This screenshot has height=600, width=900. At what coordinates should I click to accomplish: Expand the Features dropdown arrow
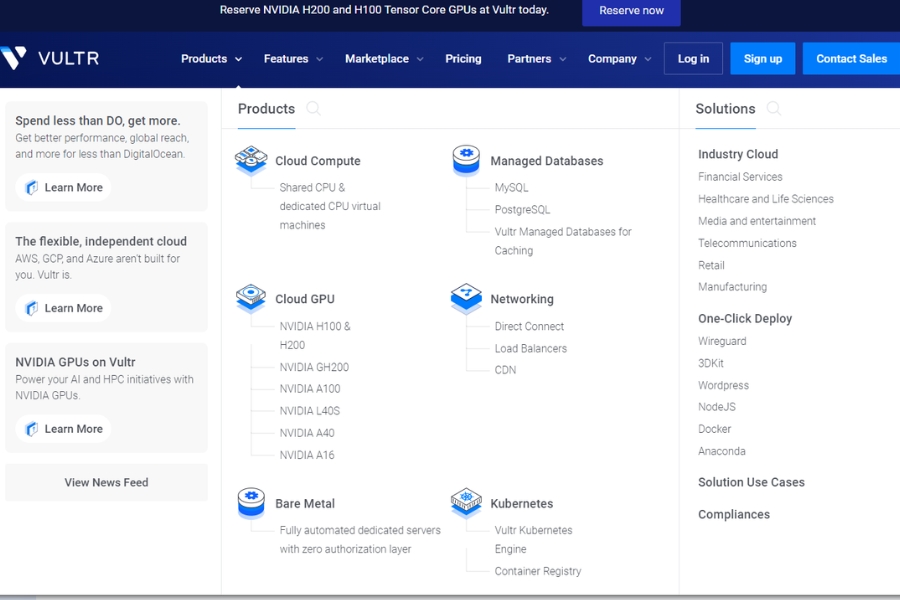[320, 59]
